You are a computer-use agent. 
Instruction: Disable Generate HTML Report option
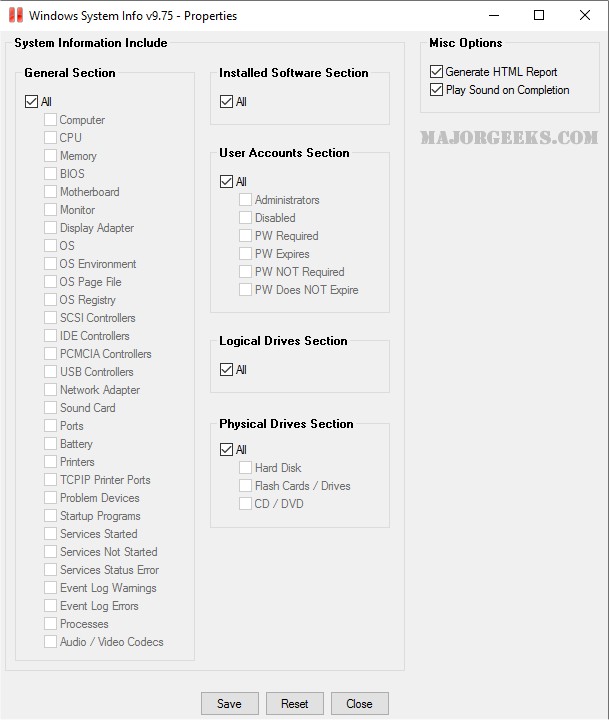(x=436, y=72)
